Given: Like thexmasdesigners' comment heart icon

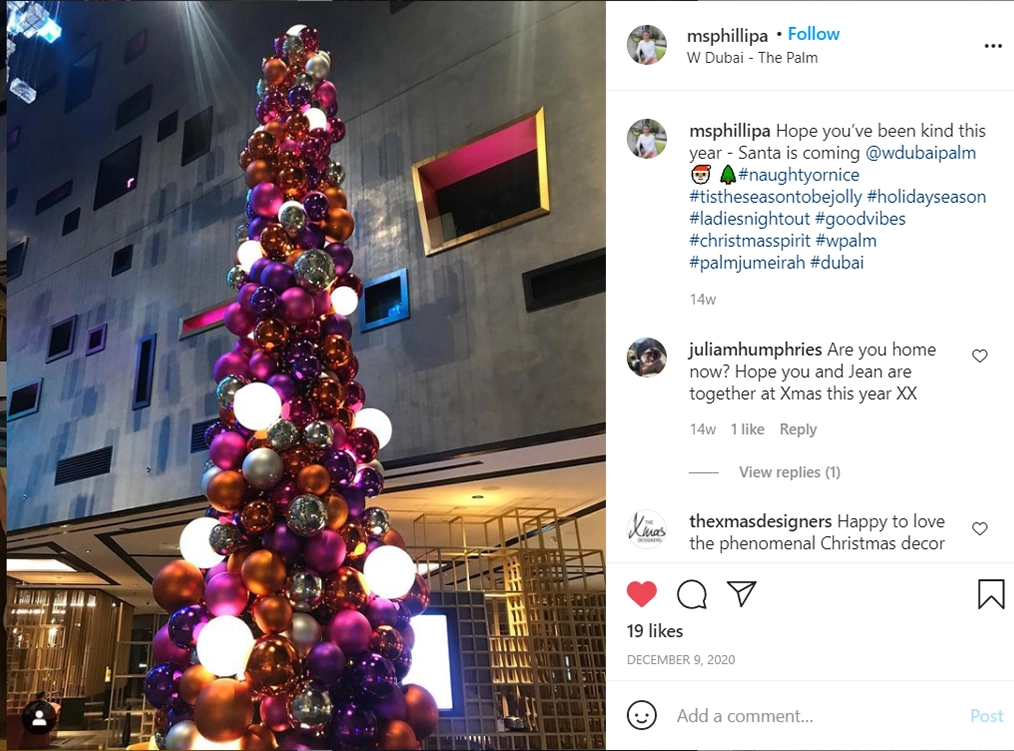Looking at the screenshot, I should [980, 528].
